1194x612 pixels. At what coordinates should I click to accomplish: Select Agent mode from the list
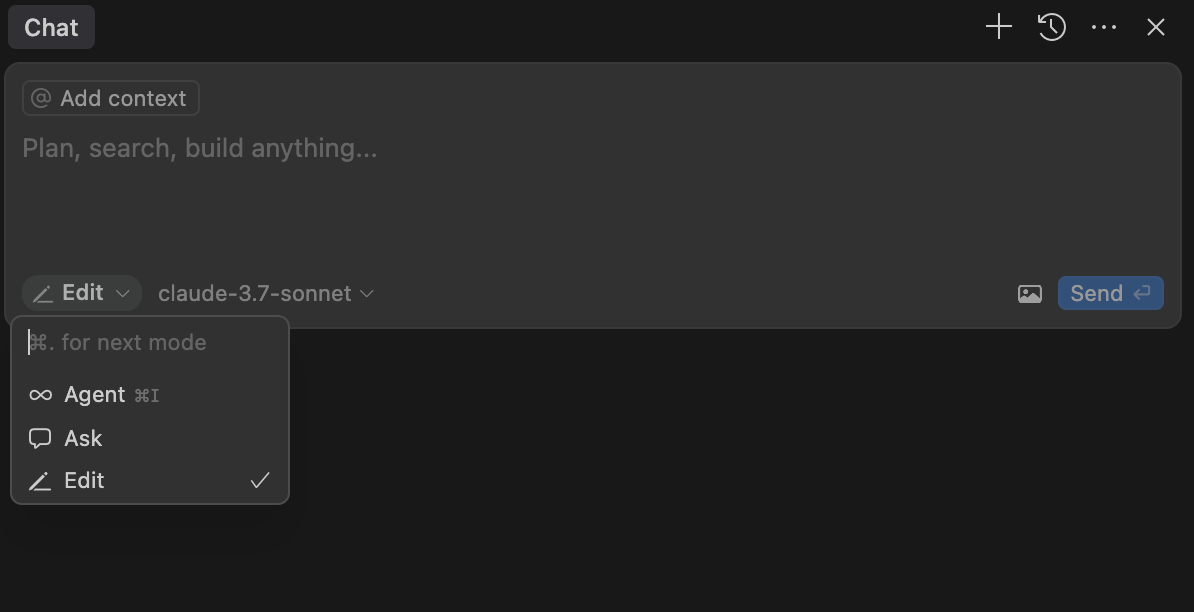[x=95, y=395]
